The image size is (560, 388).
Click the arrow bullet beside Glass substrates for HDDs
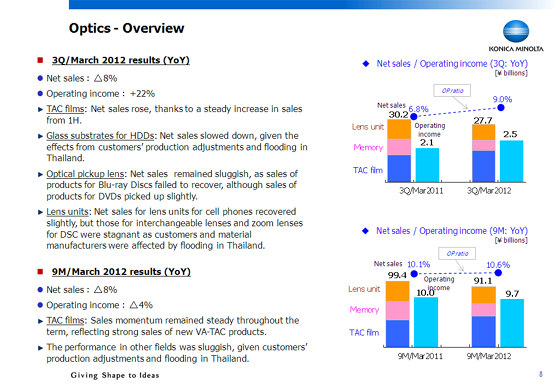[40, 136]
